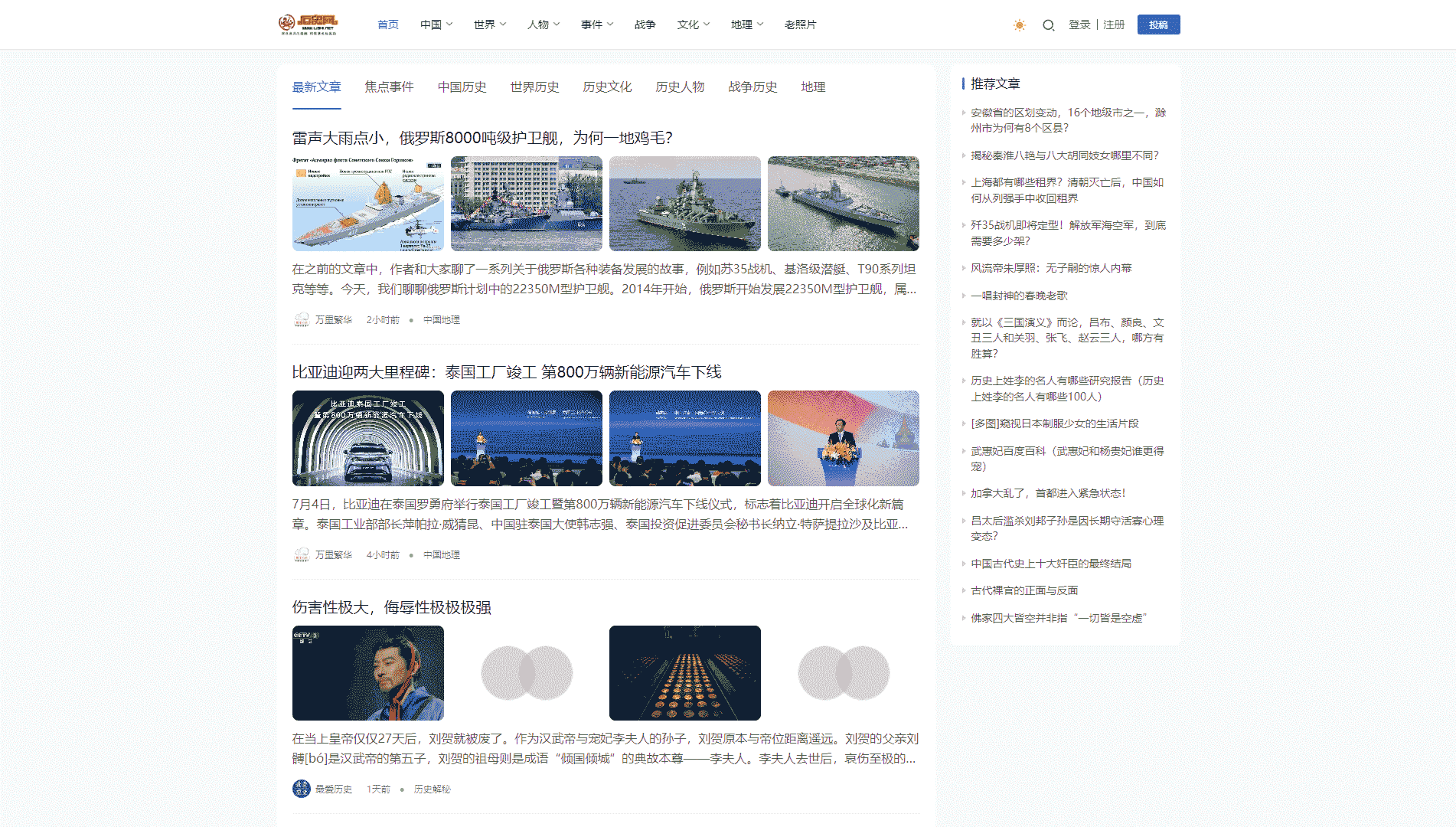The image size is (1456, 827).
Task: Expand the 文化 navigation dropdown
Action: tap(694, 25)
